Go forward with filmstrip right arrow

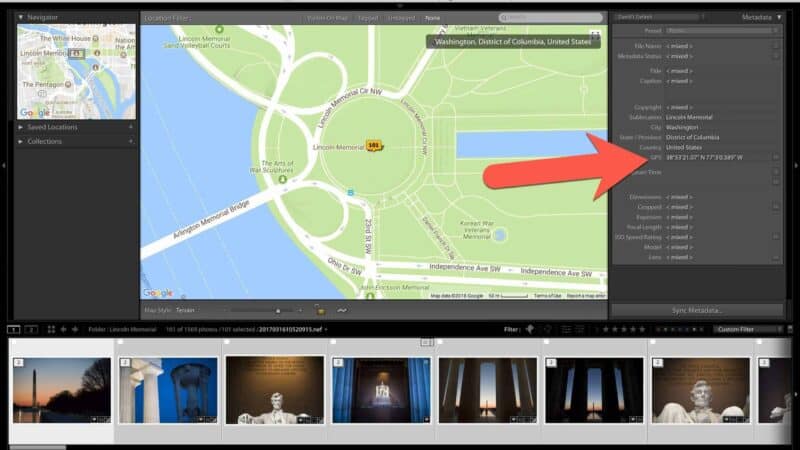pos(75,330)
